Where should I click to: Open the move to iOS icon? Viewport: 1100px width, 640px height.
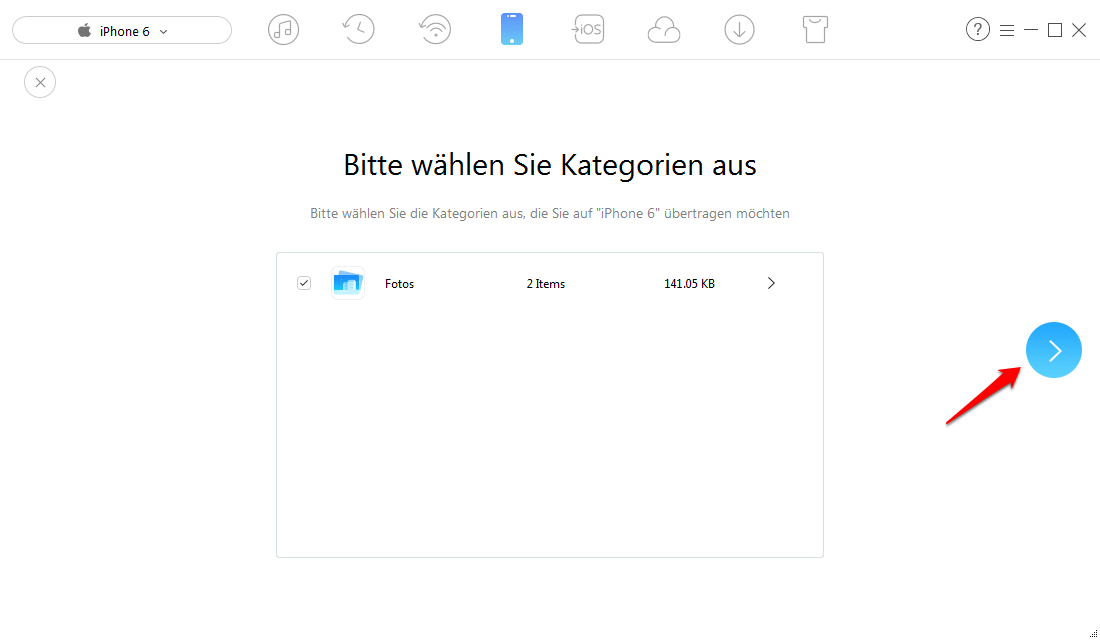(x=587, y=29)
